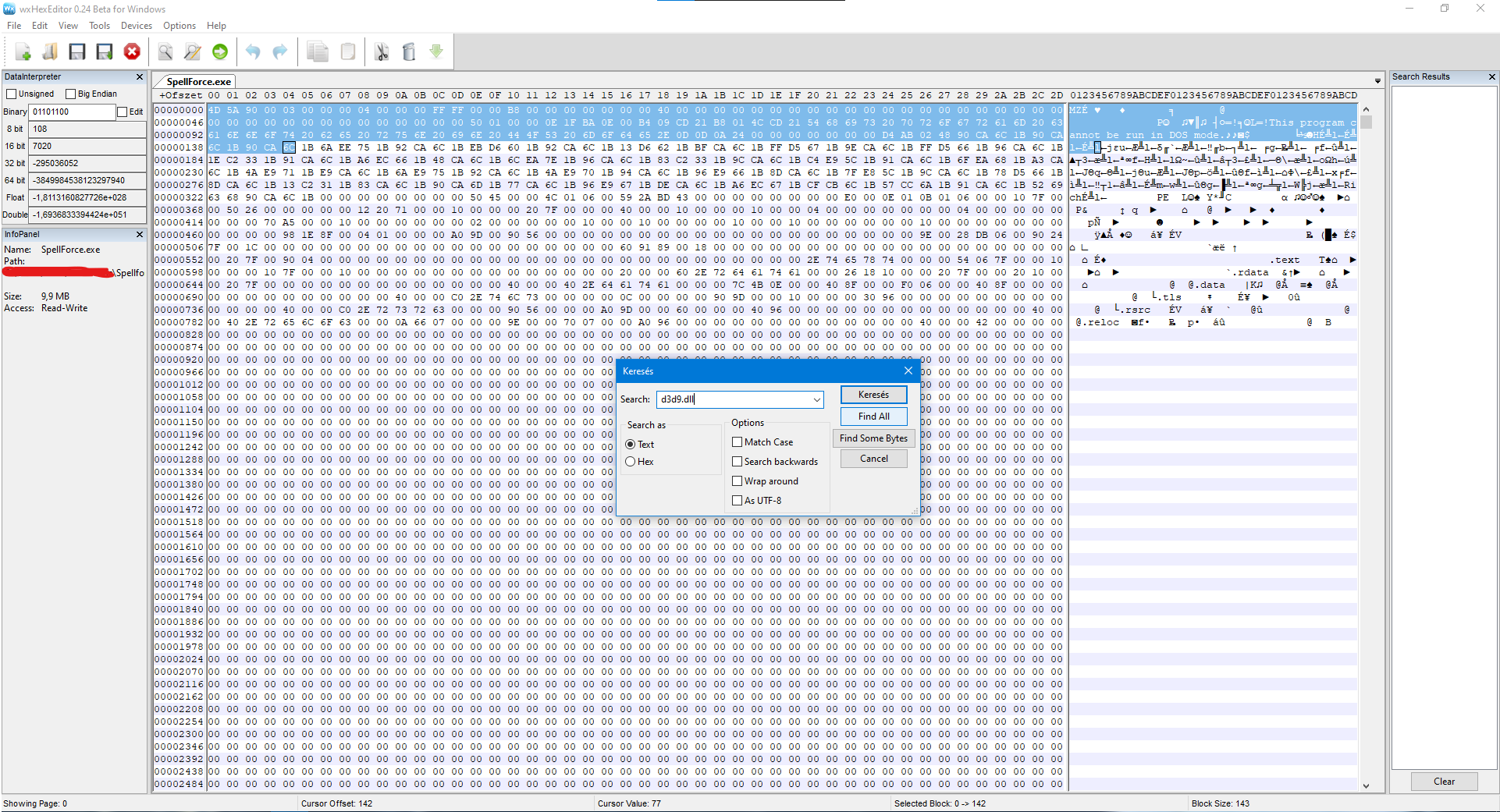The width and height of the screenshot is (1500, 812).
Task: Copy the selected block
Action: 318,51
